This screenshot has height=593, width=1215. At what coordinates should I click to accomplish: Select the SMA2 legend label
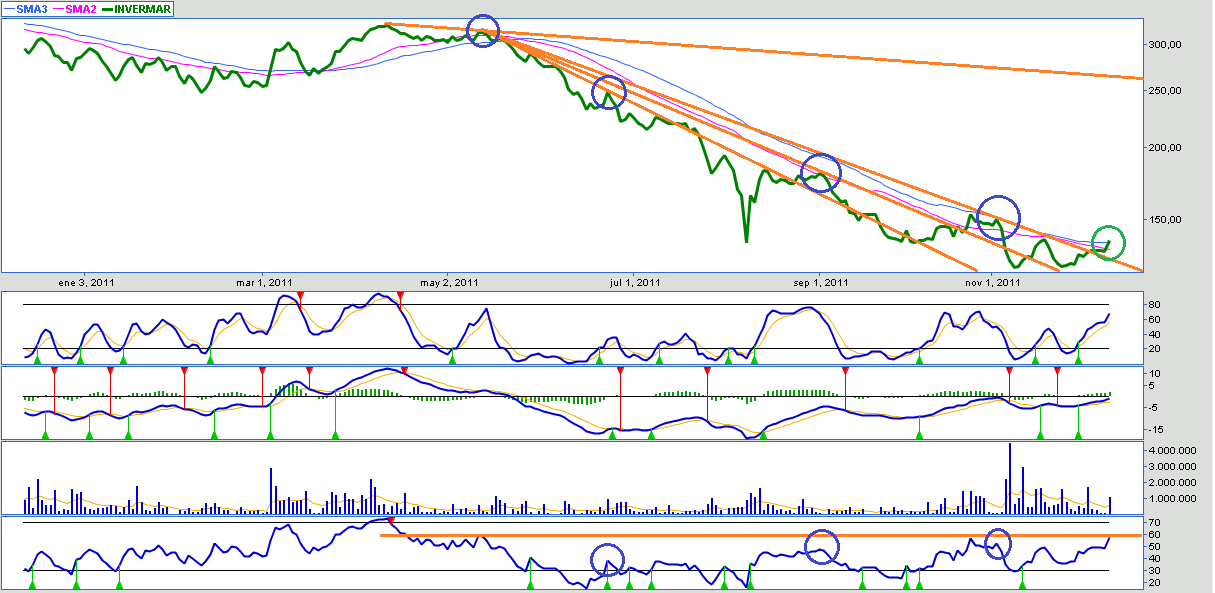[79, 9]
